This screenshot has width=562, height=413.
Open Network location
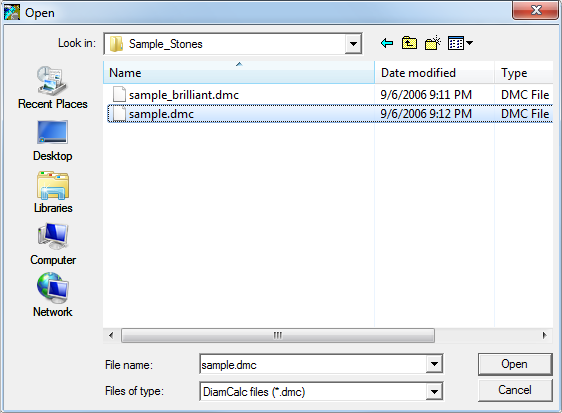53,295
